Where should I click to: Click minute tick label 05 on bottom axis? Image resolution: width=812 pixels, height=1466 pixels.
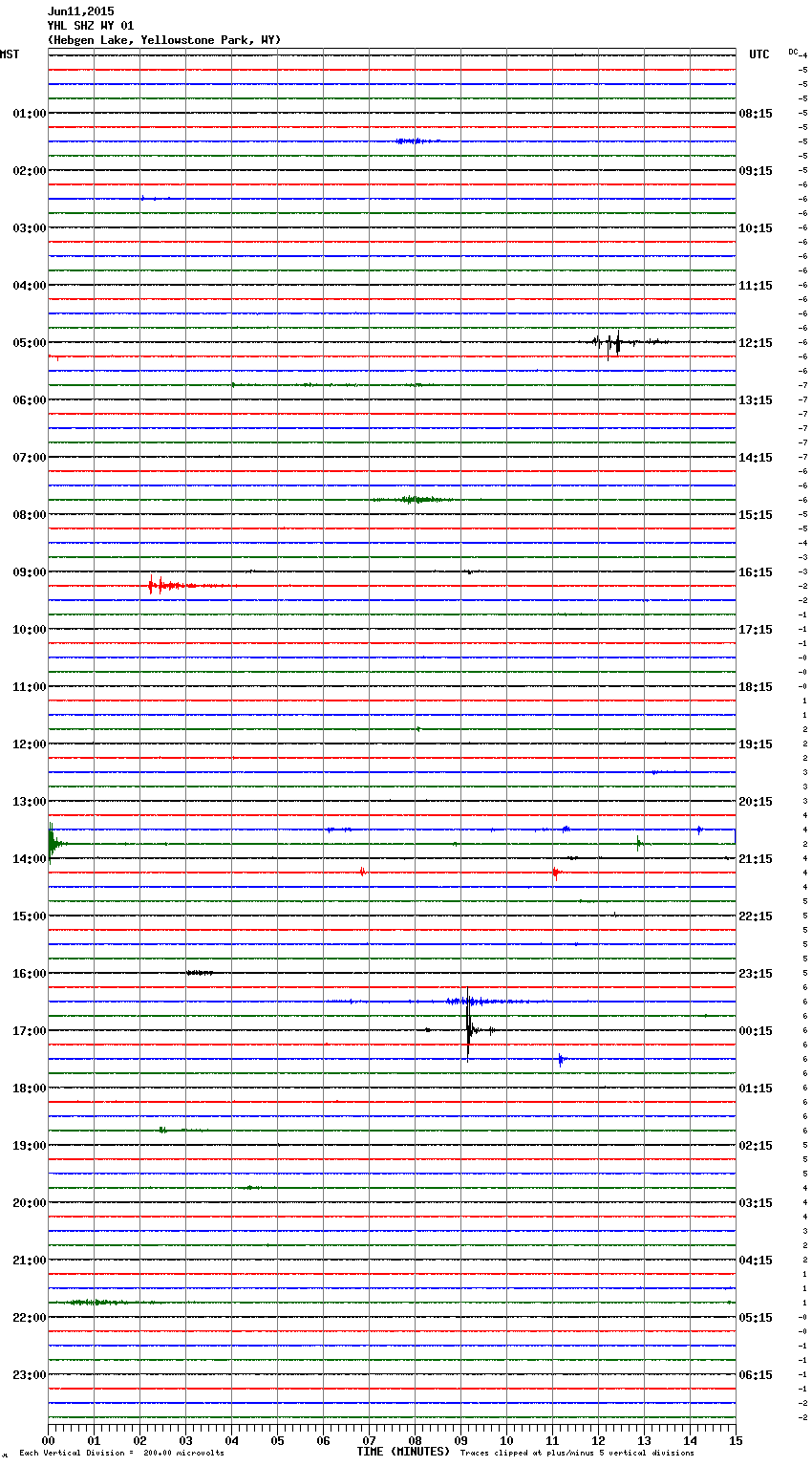tap(277, 1440)
